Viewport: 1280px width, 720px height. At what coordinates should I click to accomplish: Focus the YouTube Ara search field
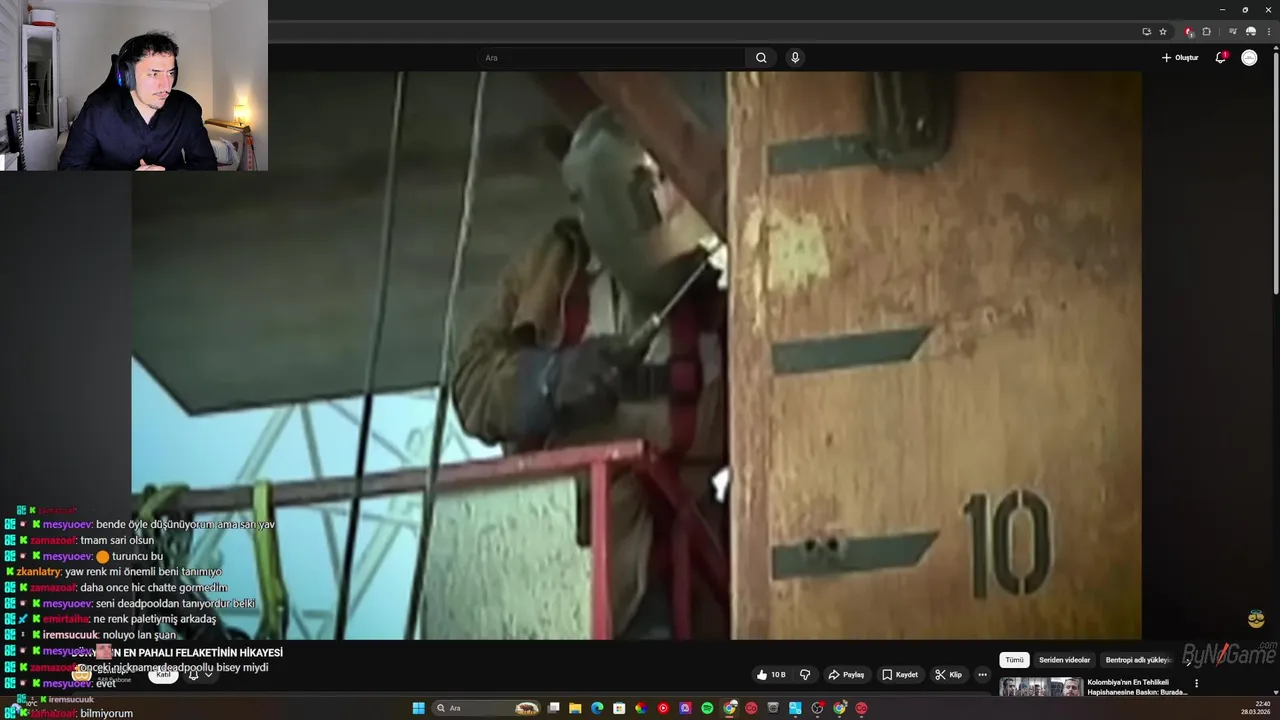pos(612,58)
